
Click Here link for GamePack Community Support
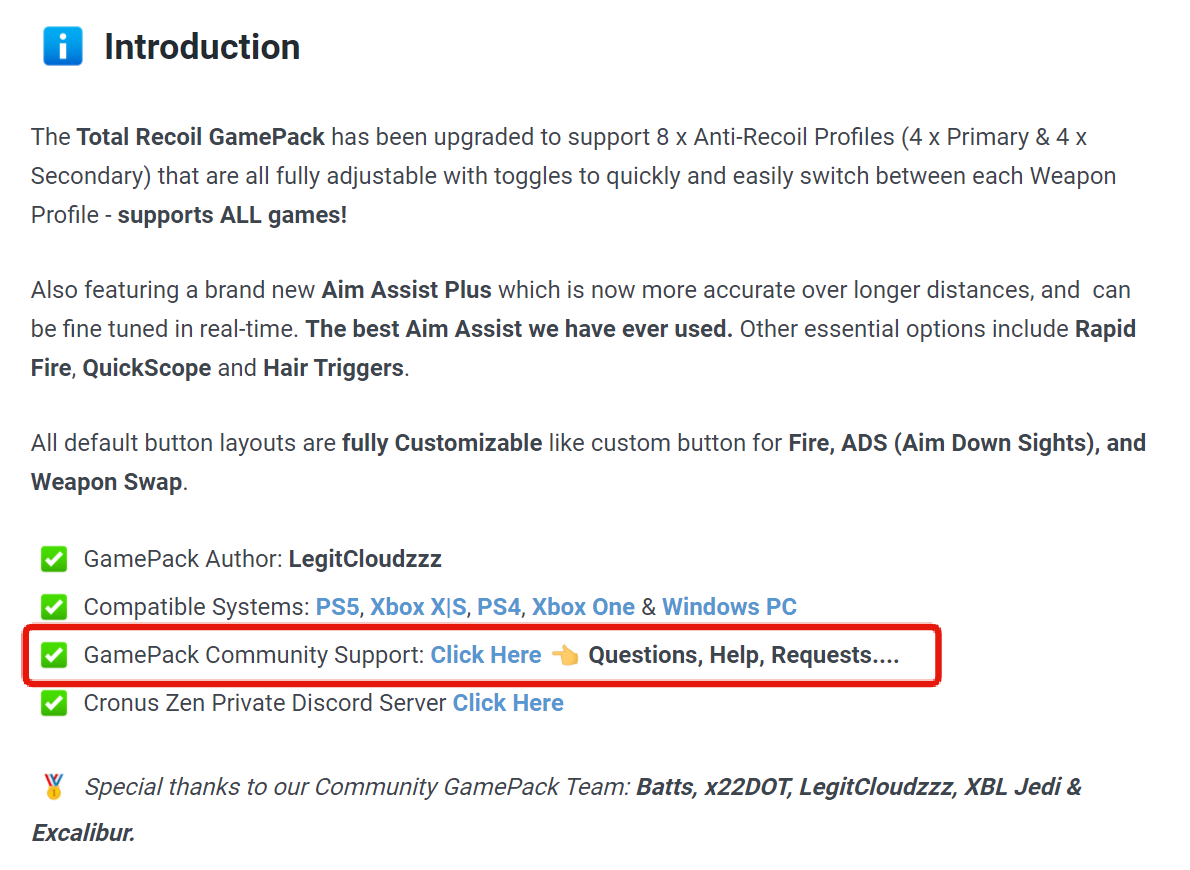(x=486, y=655)
